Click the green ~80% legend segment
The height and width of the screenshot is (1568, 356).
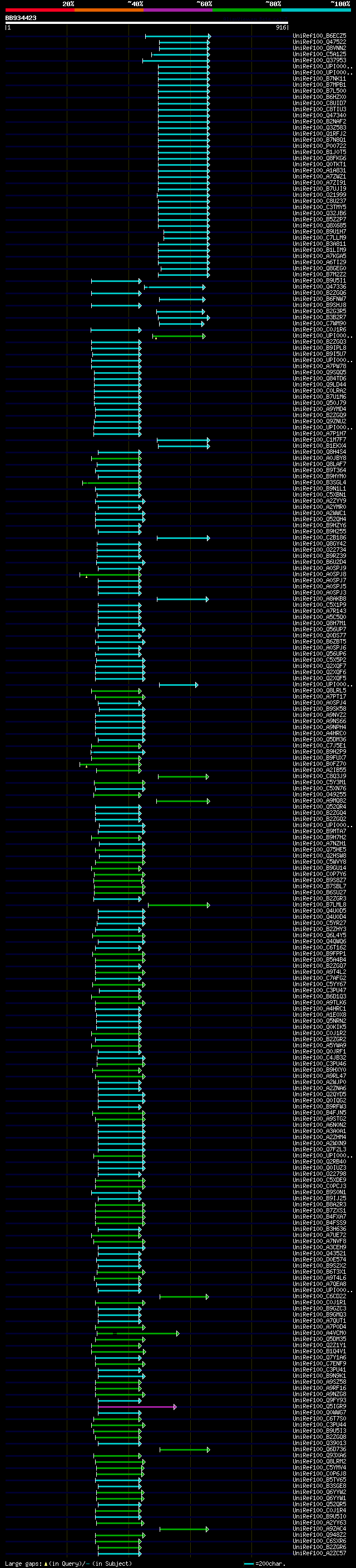tap(247, 10)
